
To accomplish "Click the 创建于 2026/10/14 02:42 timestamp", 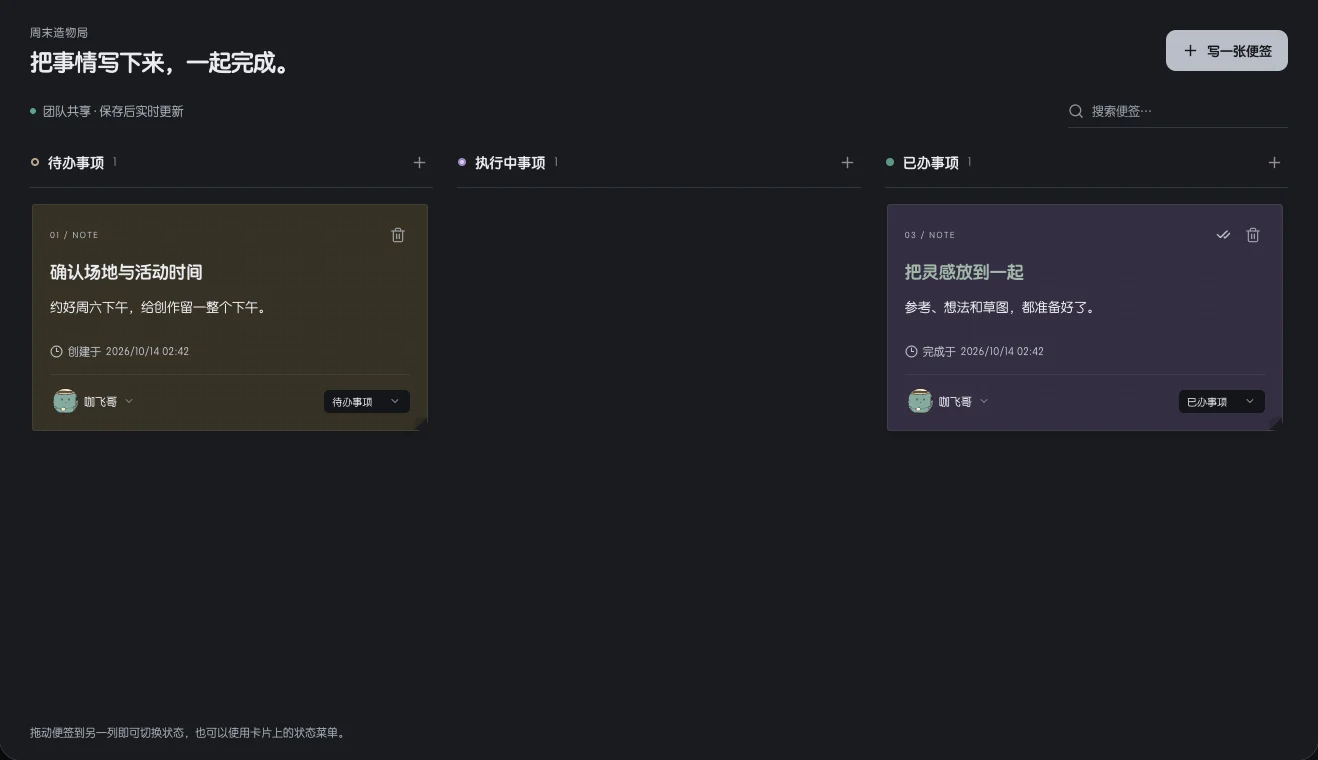I will click(x=128, y=352).
